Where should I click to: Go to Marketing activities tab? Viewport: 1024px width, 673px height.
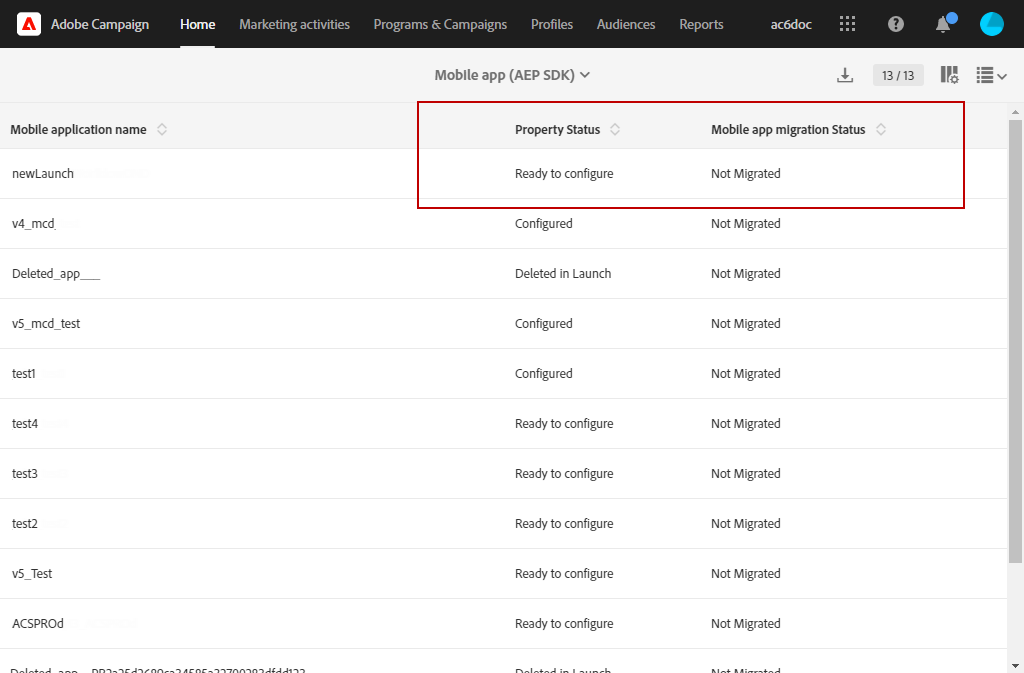(295, 24)
